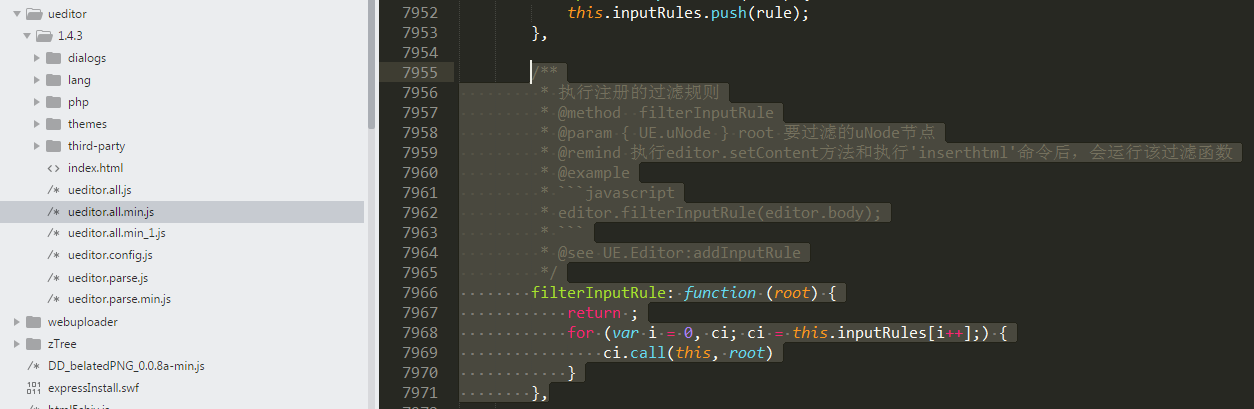Click the zTree folder icon
The height and width of the screenshot is (409, 1254).
click(34, 344)
